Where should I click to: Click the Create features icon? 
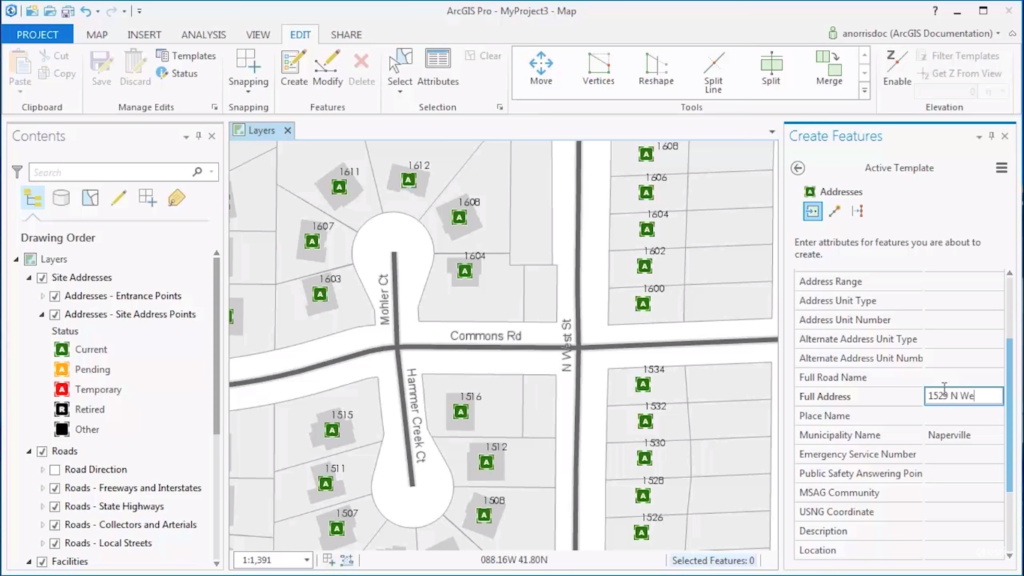[x=294, y=68]
